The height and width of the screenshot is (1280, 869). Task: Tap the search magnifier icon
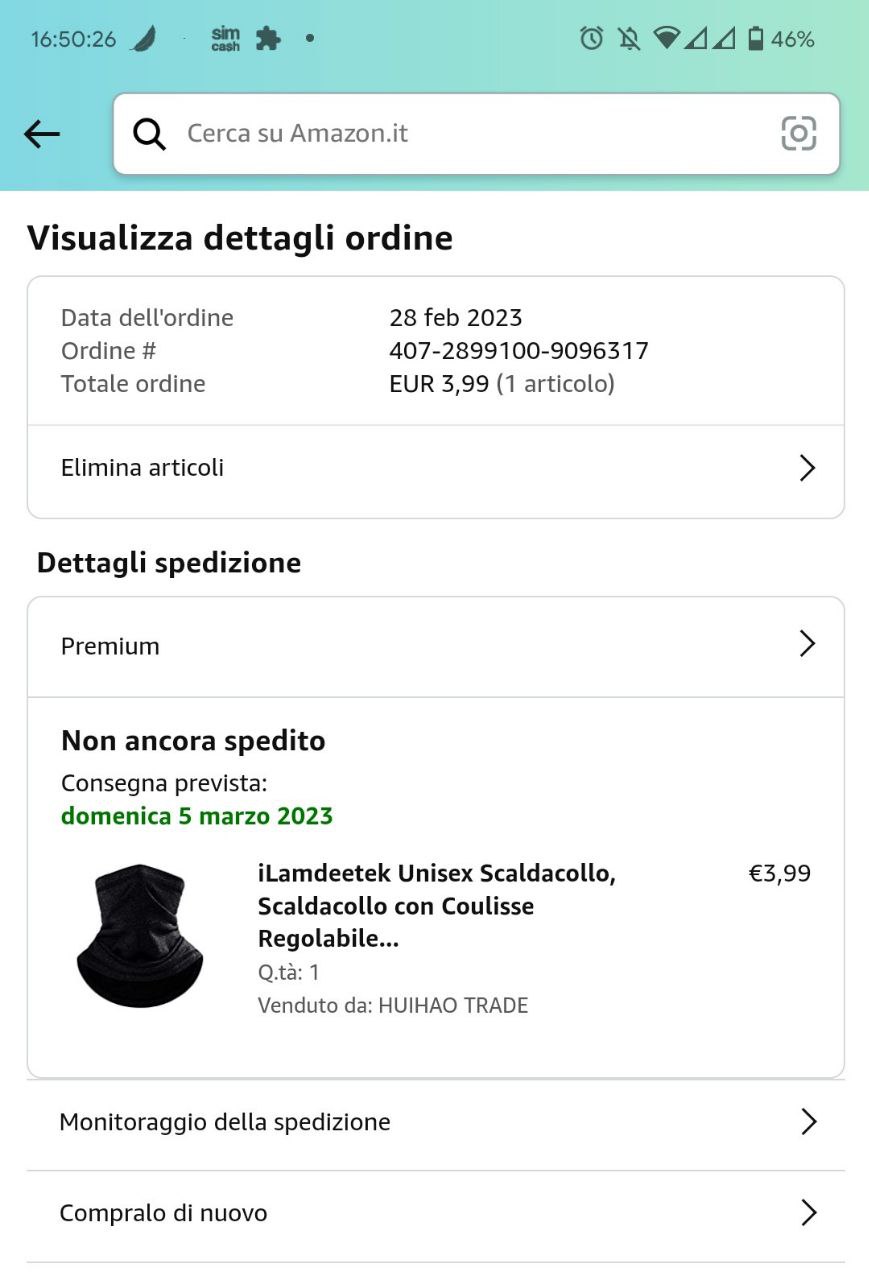(149, 134)
